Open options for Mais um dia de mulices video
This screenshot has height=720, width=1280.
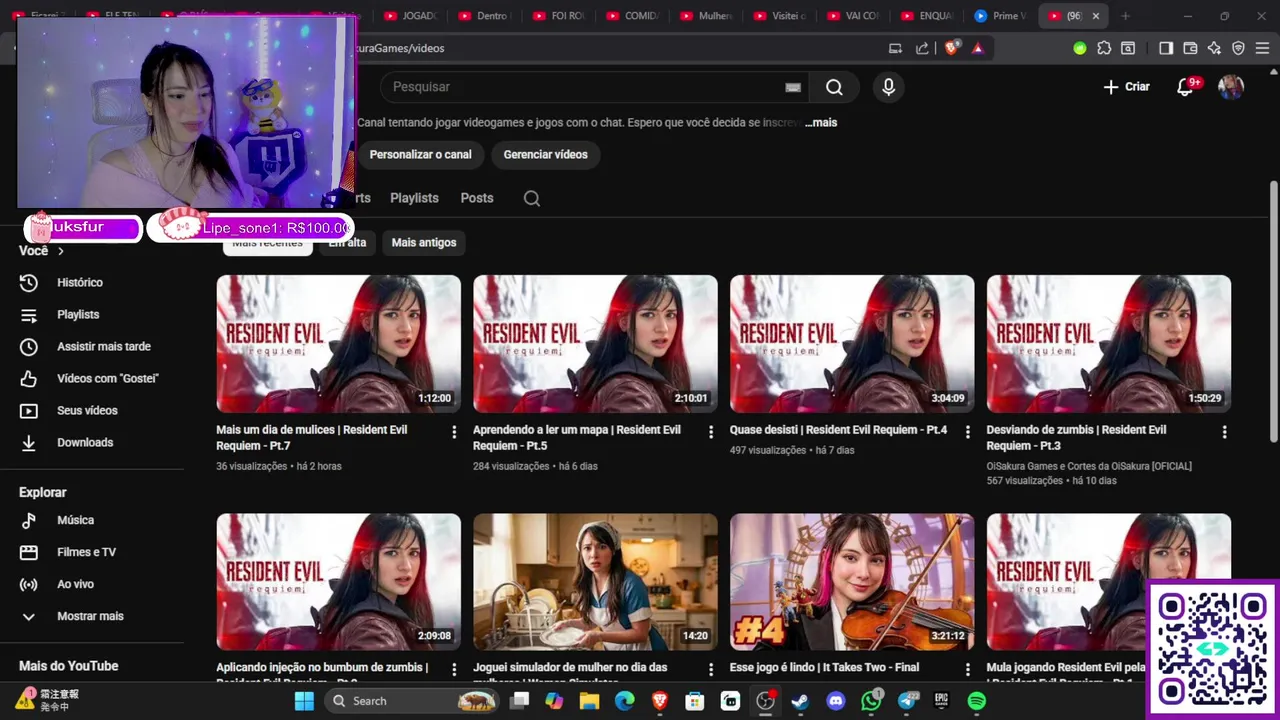point(454,432)
